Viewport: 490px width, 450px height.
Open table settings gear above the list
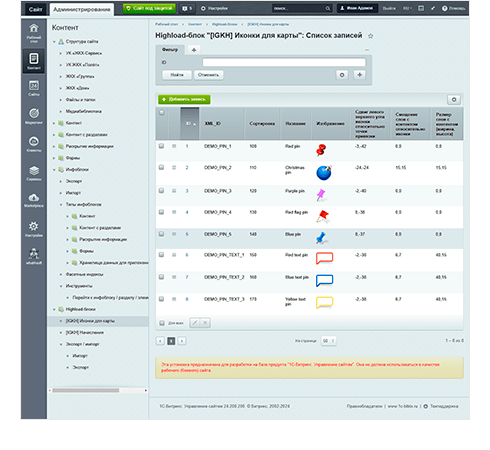tap(454, 99)
